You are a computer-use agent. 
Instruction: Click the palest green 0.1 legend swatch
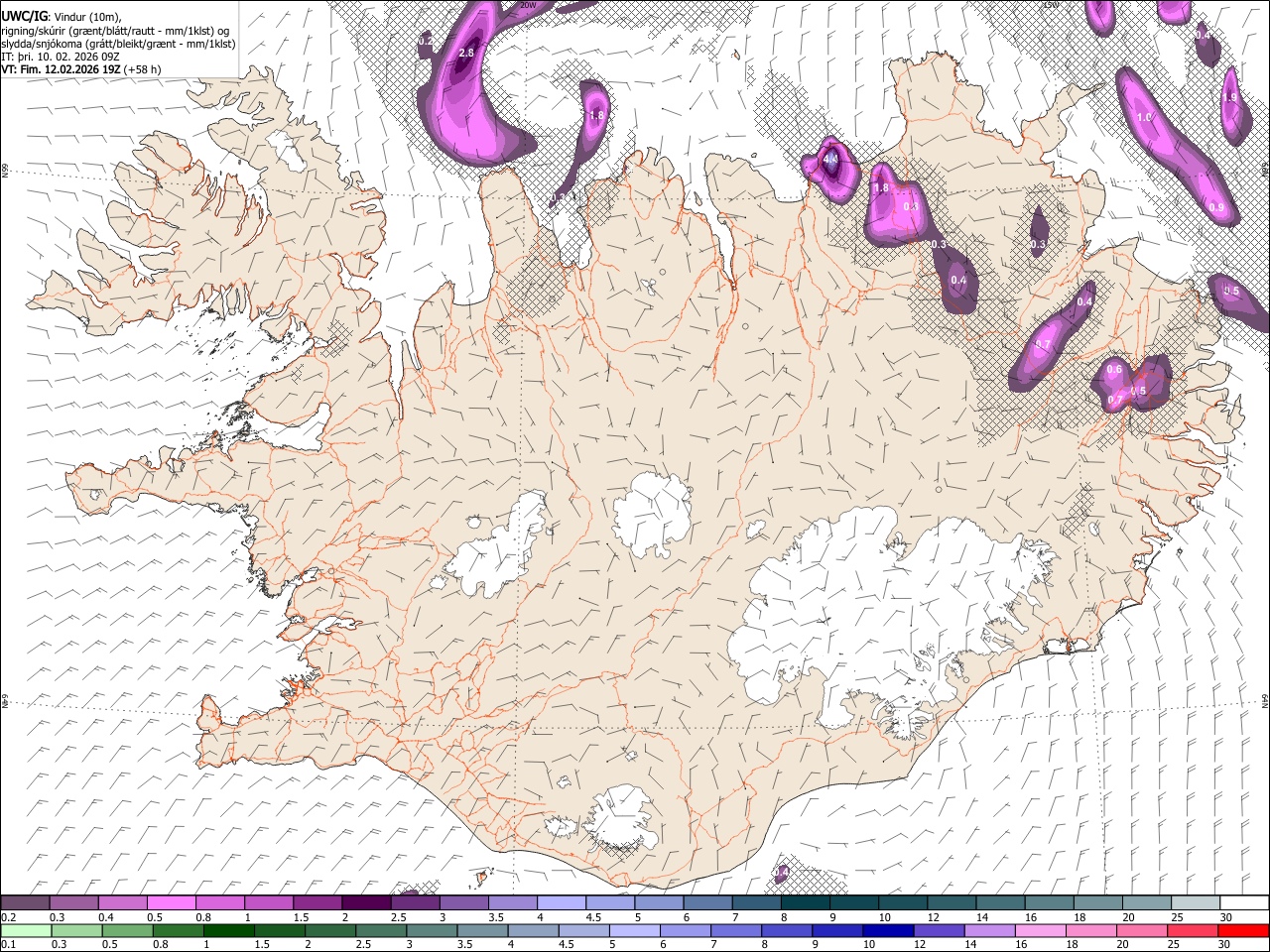pyautogui.click(x=26, y=931)
